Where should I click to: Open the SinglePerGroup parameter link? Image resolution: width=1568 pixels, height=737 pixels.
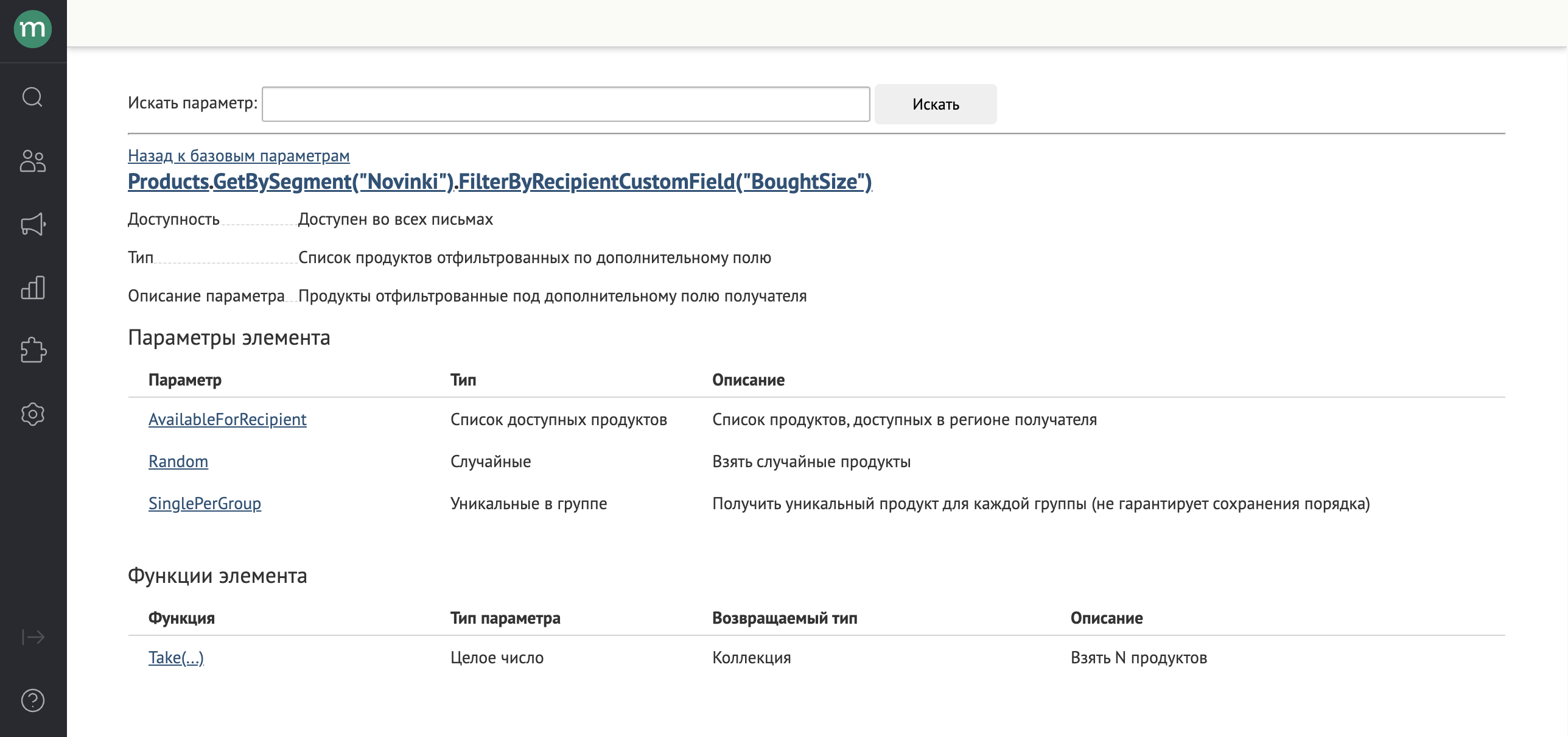click(205, 504)
